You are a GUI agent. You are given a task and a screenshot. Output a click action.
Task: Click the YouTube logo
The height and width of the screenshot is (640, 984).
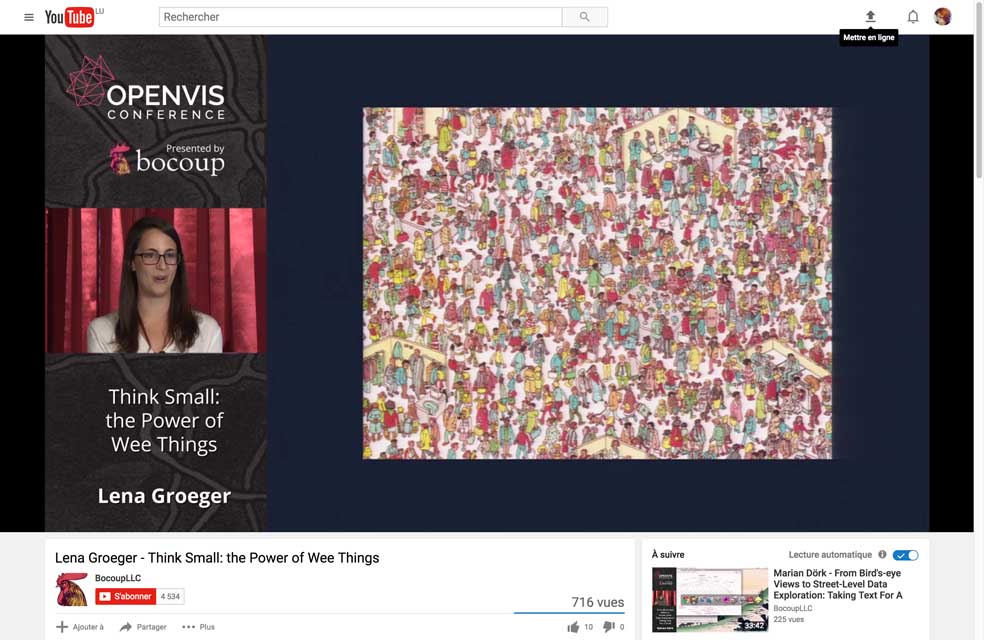70,17
